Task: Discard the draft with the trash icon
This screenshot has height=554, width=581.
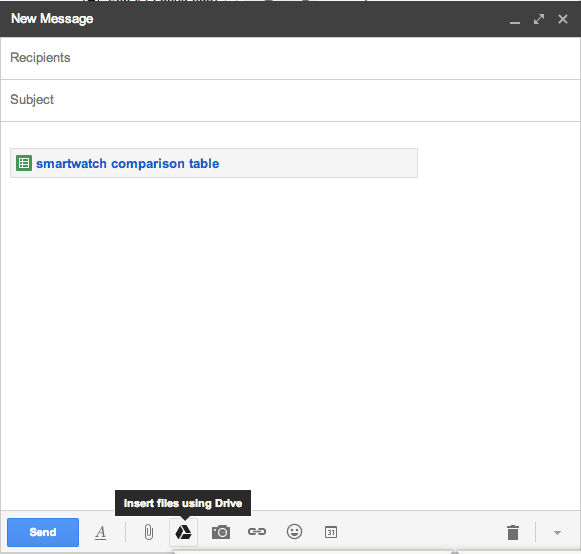Action: click(513, 533)
